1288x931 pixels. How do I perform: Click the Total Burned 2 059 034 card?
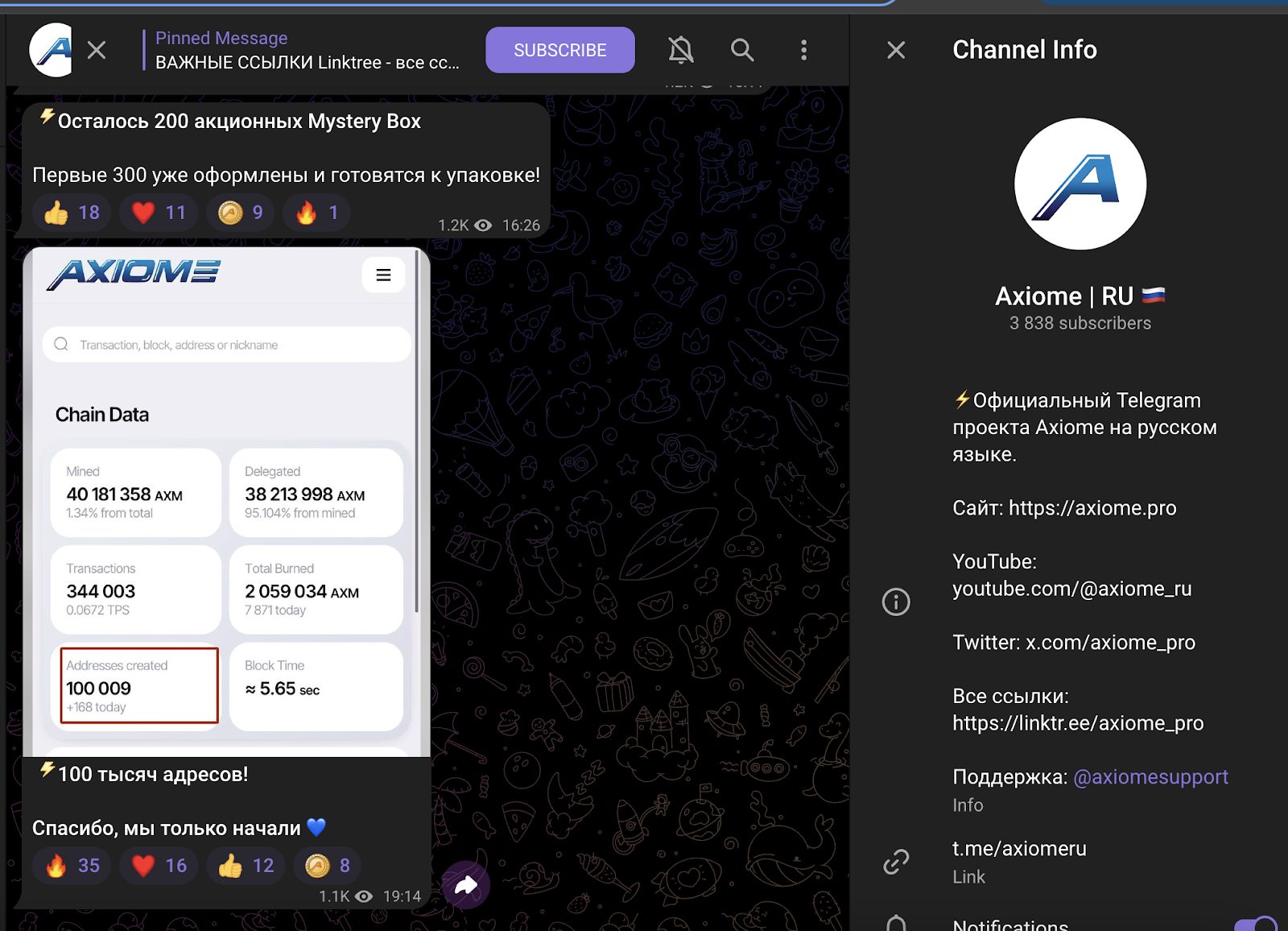[316, 590]
